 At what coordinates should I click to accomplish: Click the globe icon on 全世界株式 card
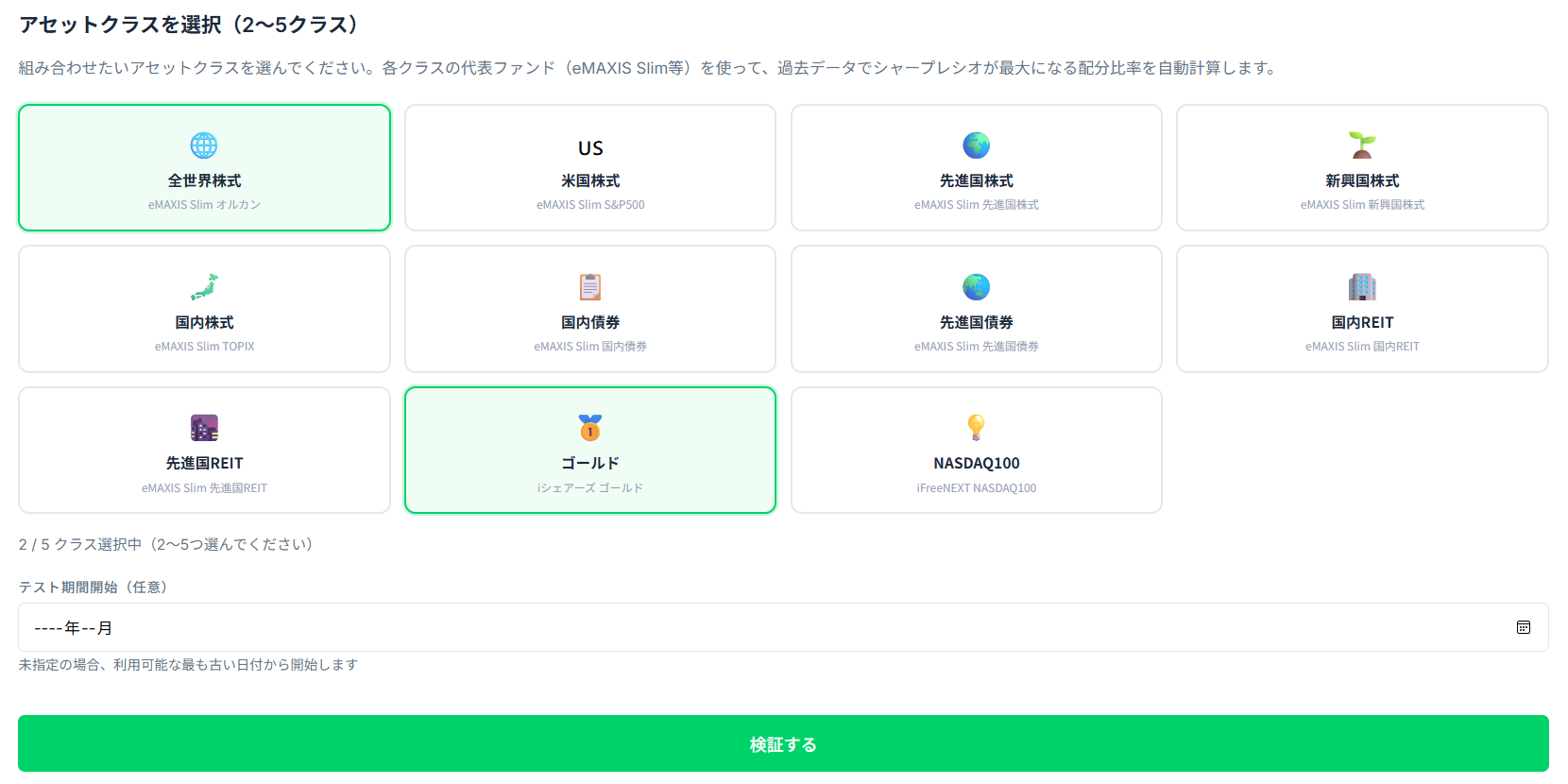point(203,145)
